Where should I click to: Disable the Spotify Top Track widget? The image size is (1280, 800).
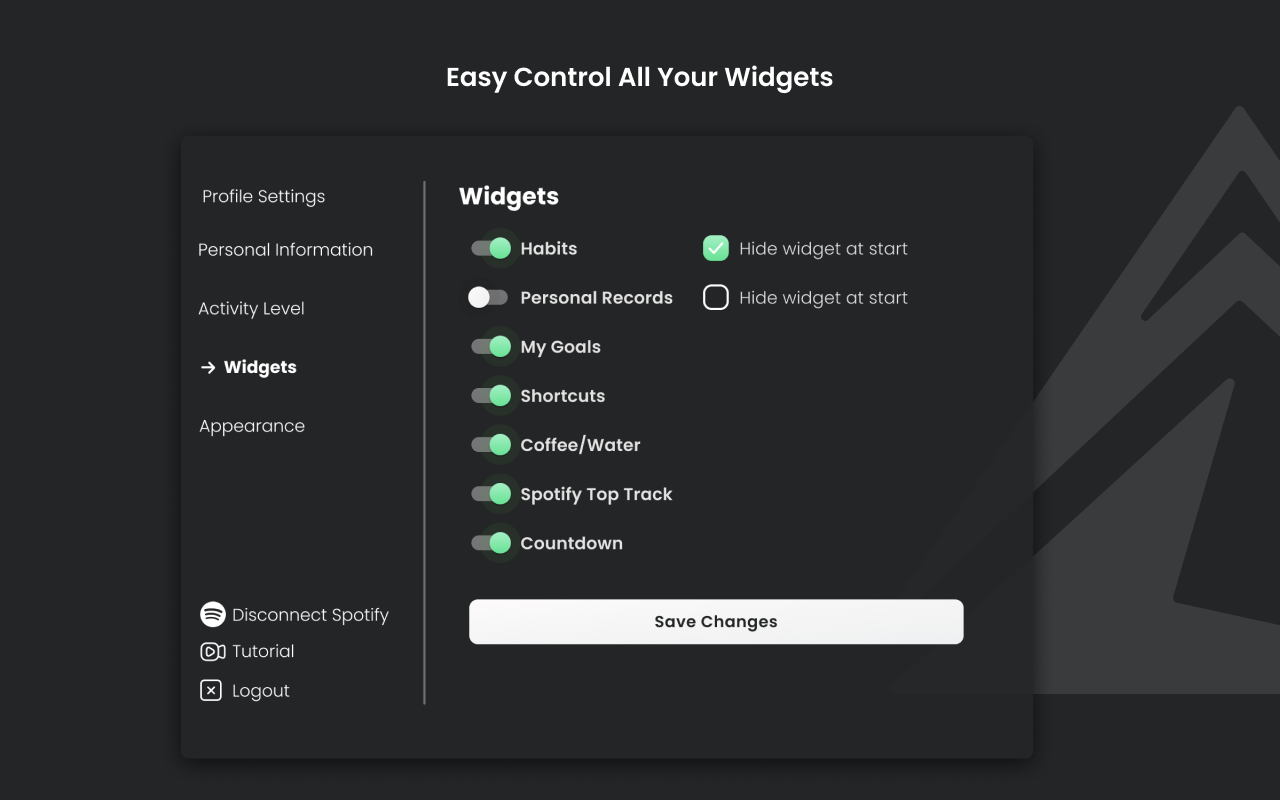tap(489, 493)
